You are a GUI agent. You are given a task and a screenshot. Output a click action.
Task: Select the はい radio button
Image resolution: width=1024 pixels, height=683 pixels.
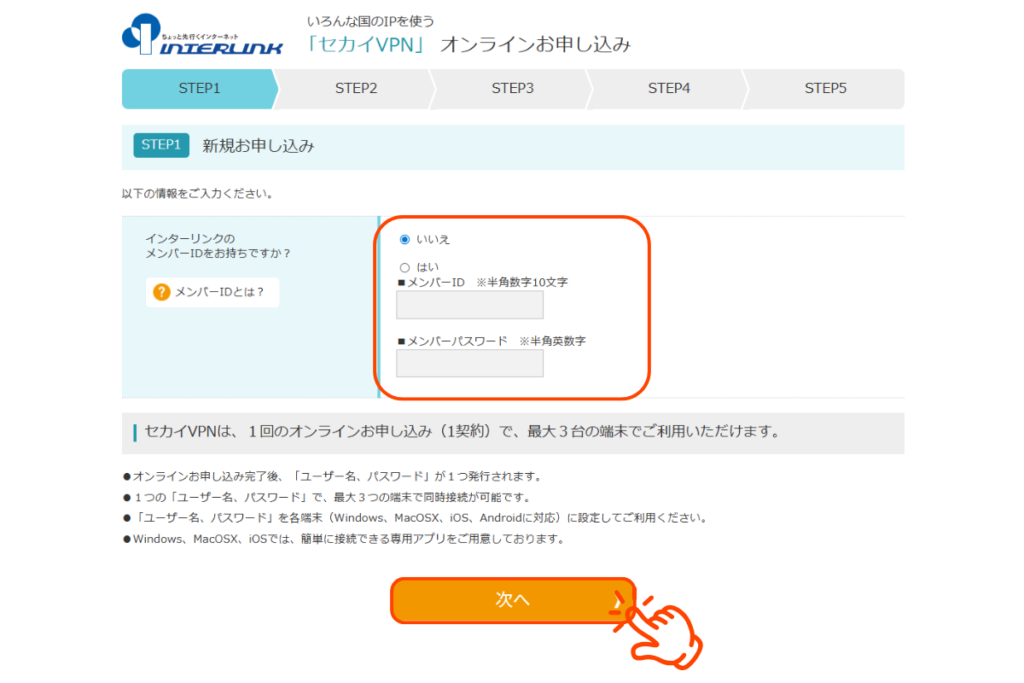point(405,267)
